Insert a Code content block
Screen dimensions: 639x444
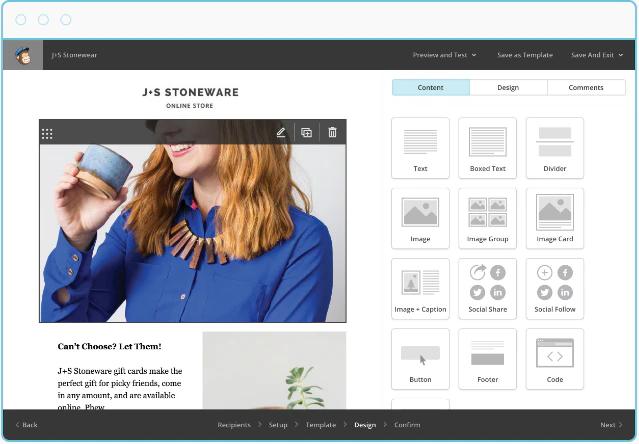pyautogui.click(x=555, y=359)
